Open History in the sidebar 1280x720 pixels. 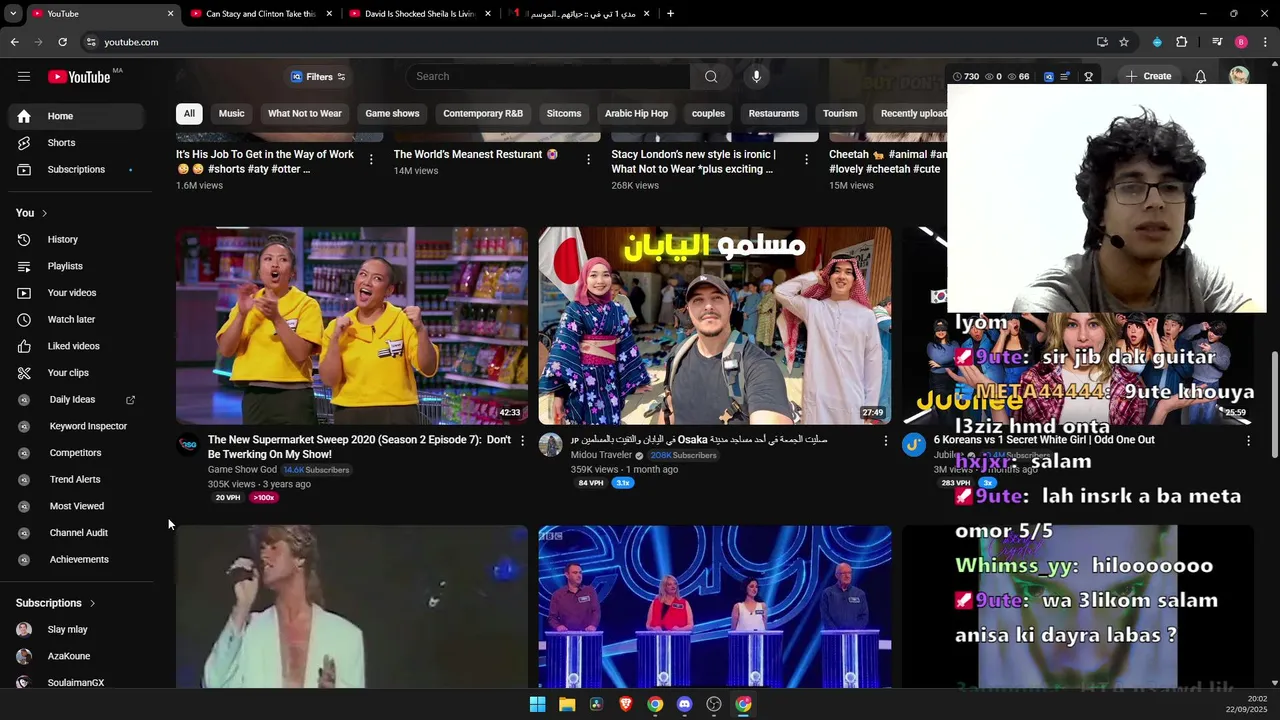62,240
